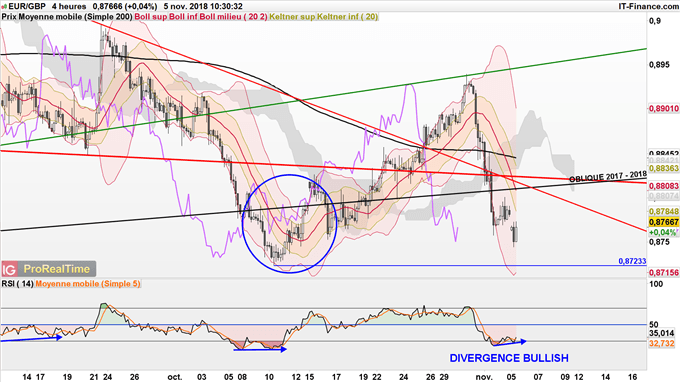Screen dimensions: 680x382
Task: Click the 0,87233 blue support level label
Action: tap(632, 261)
